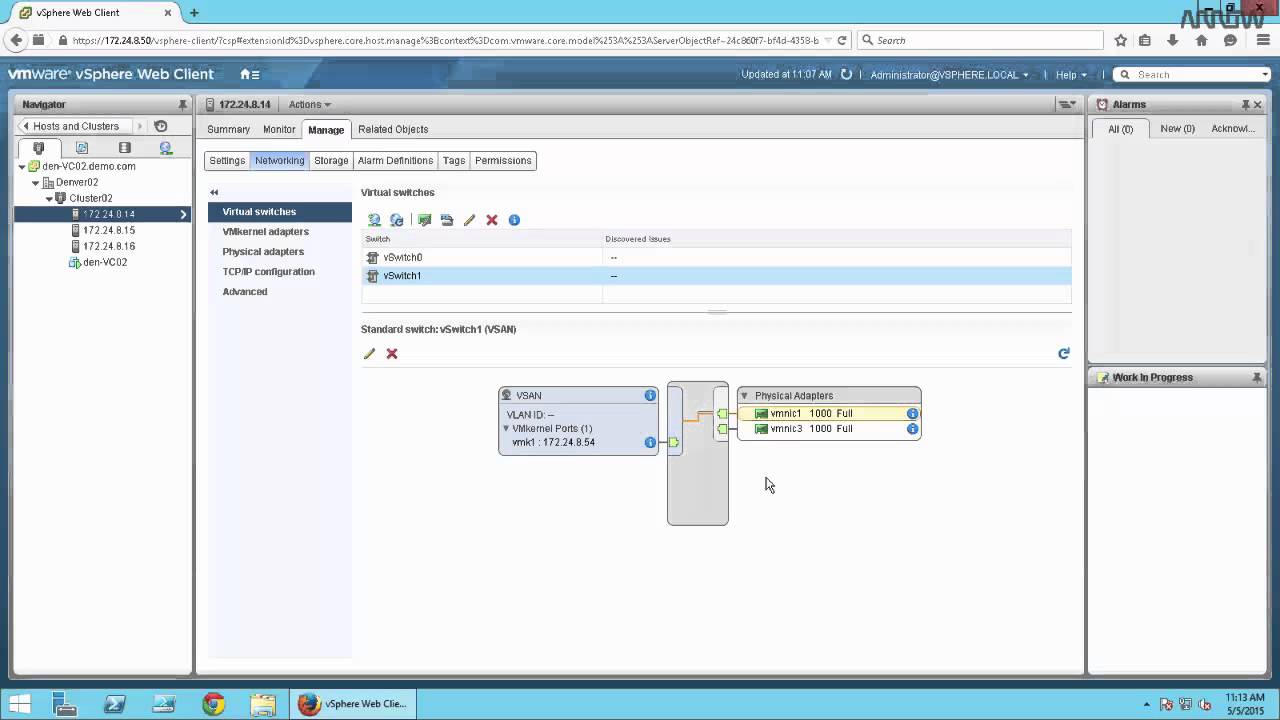Pin the Work In Progress panel
The height and width of the screenshot is (720, 1280).
pyautogui.click(x=1257, y=377)
